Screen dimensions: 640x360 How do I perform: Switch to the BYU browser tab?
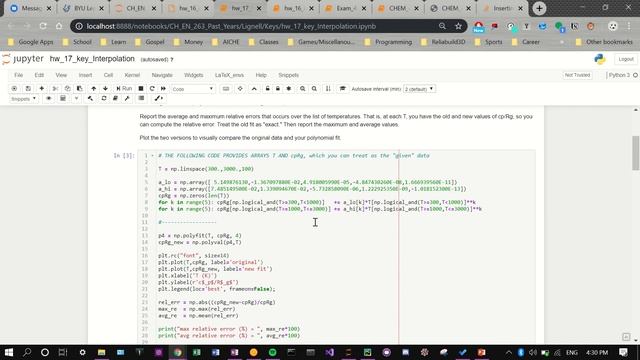point(83,8)
